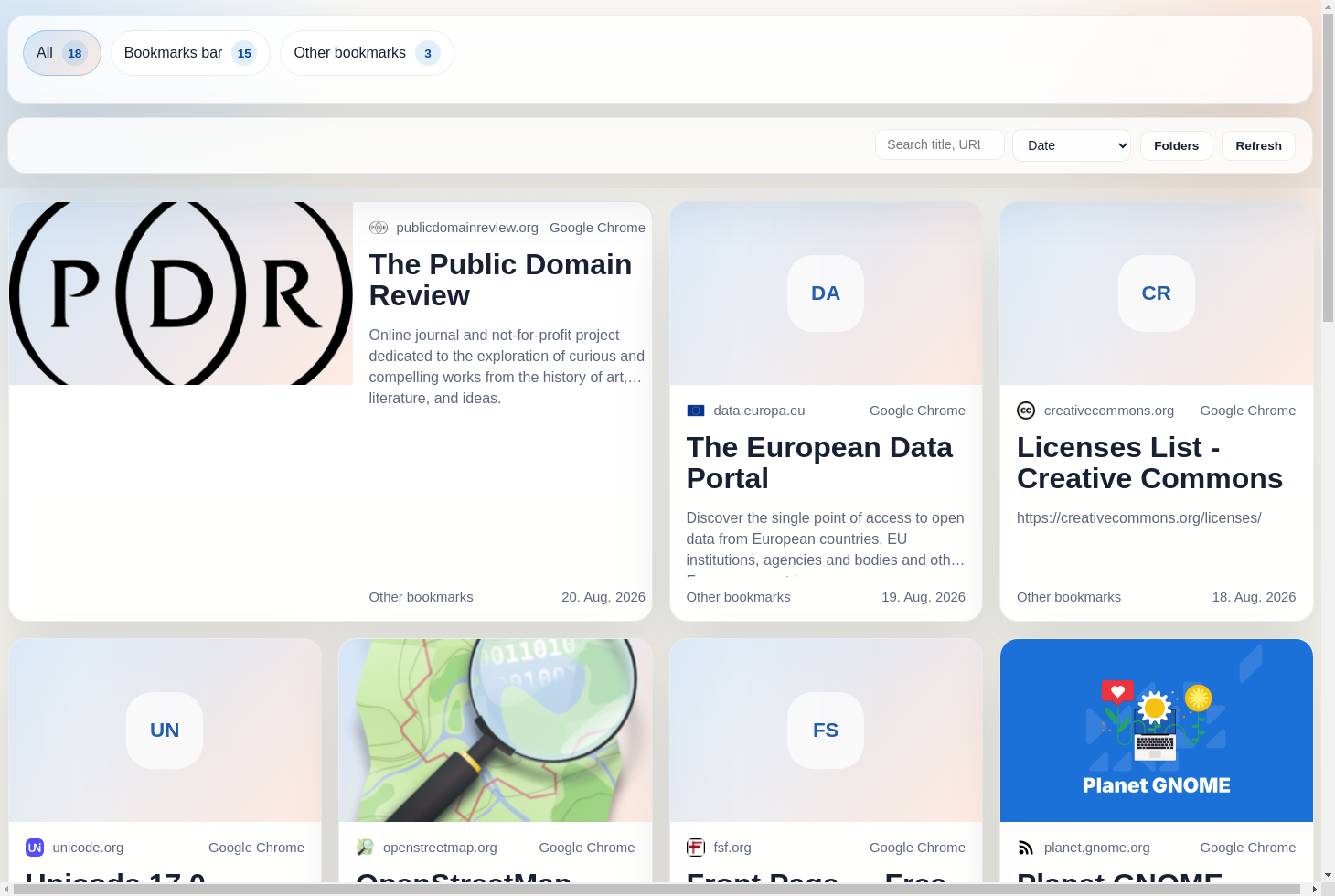1335x896 pixels.
Task: Click the vertical scrollbar thumb
Action: point(1328,167)
